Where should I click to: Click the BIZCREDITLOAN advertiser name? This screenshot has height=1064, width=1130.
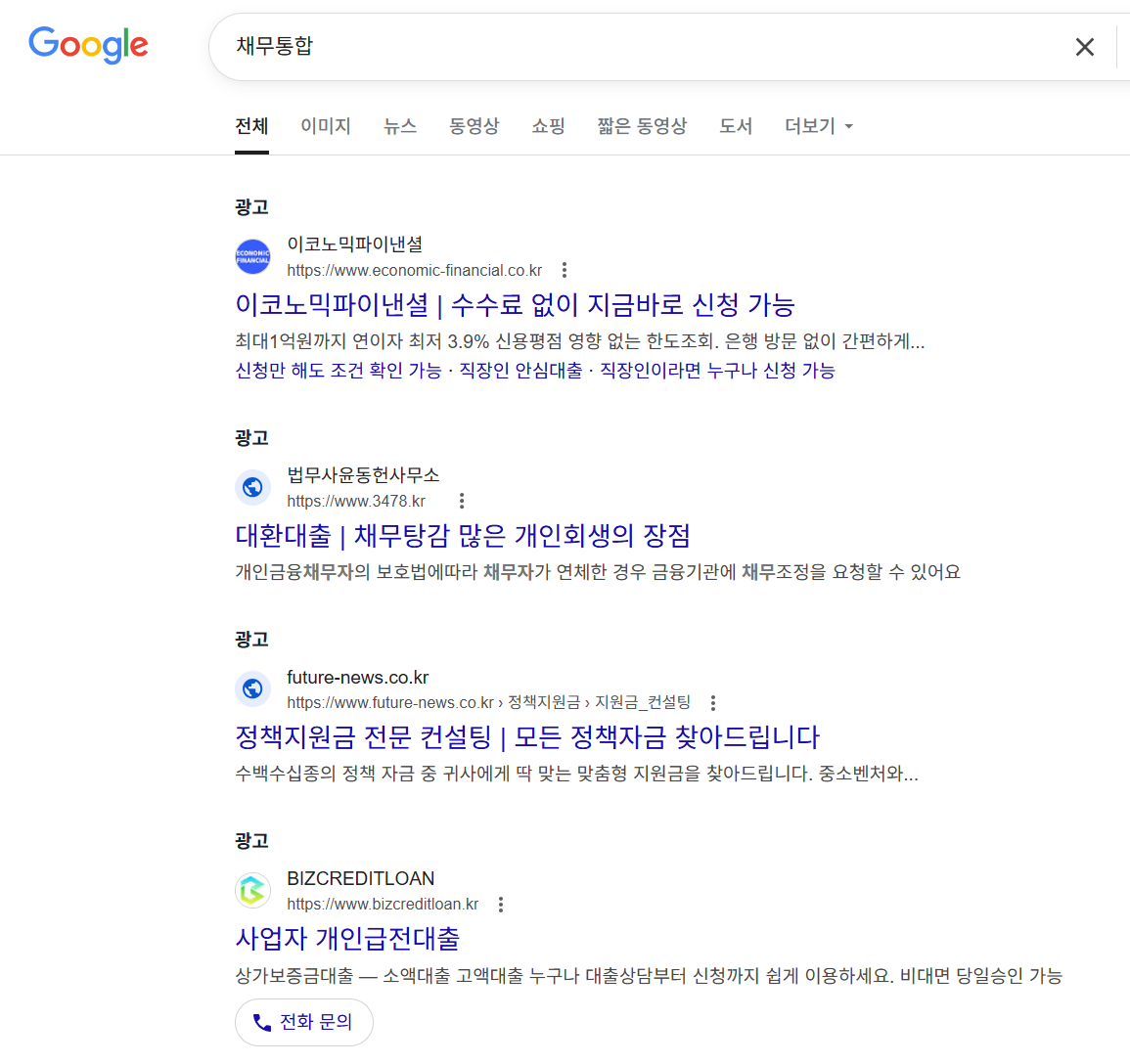360,878
